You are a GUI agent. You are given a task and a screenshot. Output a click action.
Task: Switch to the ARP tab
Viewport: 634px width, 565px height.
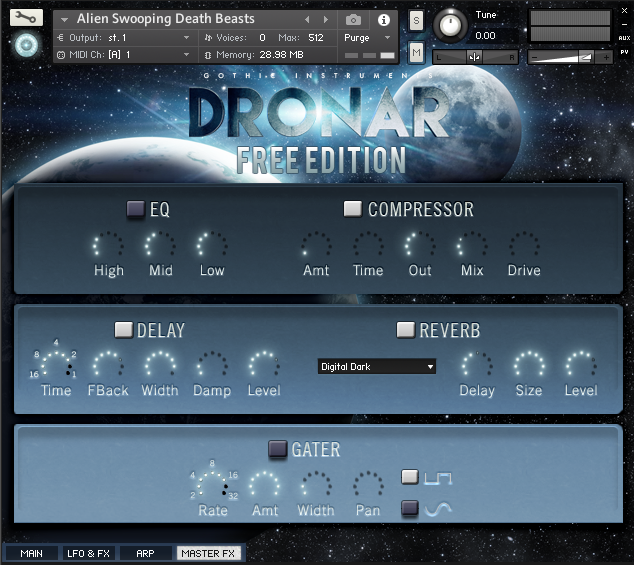(146, 553)
